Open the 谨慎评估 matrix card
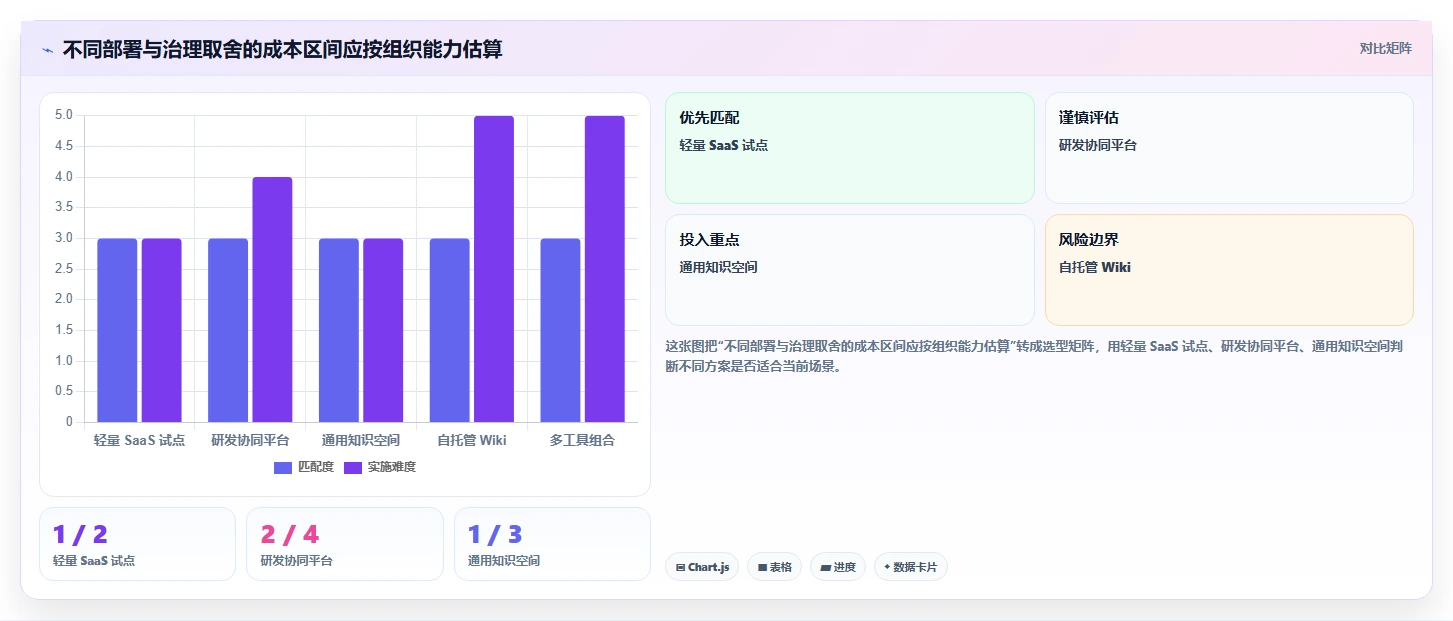The image size is (1453, 621). 1229,148
